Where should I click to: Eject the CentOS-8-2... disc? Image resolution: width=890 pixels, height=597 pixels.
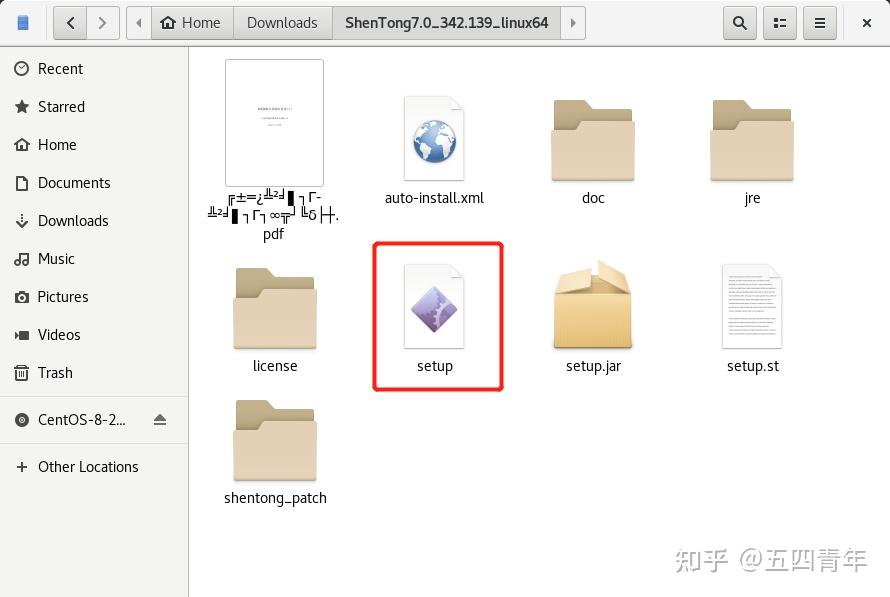pyautogui.click(x=160, y=420)
